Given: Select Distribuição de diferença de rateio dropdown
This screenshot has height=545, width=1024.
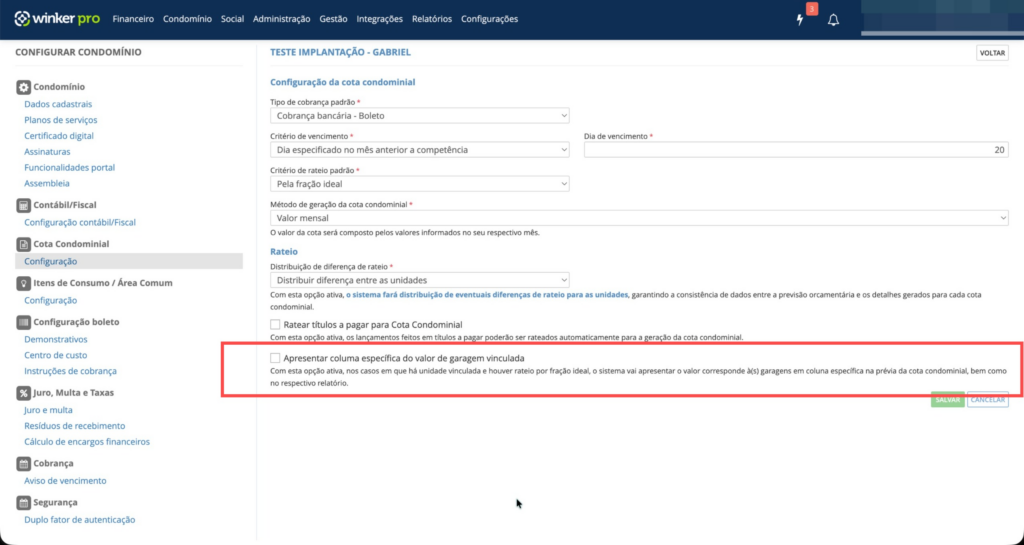Looking at the screenshot, I should pyautogui.click(x=420, y=280).
